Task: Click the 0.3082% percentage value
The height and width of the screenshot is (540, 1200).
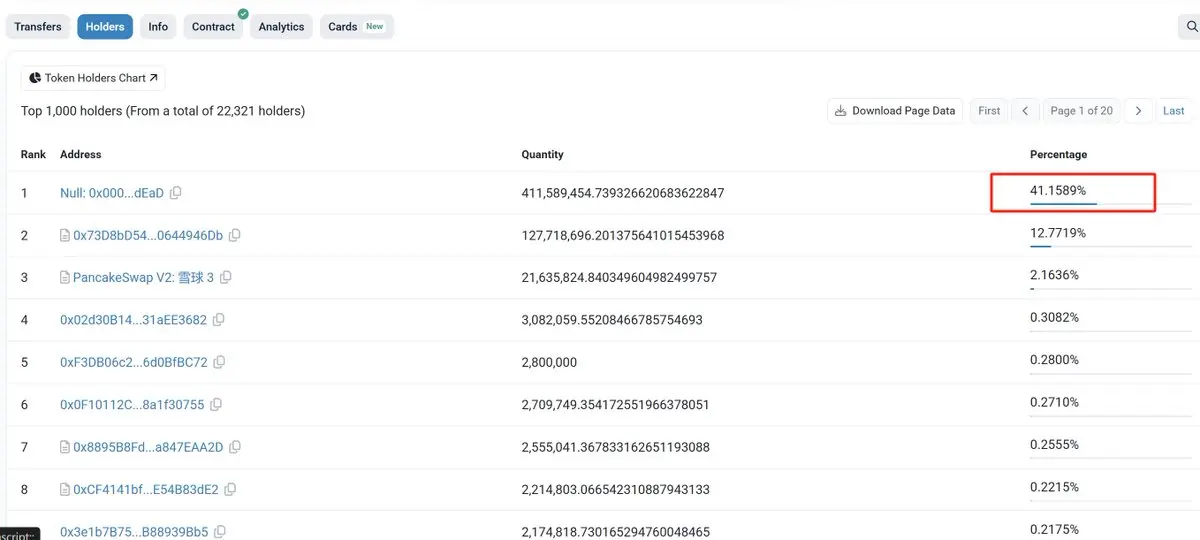Action: point(1054,317)
